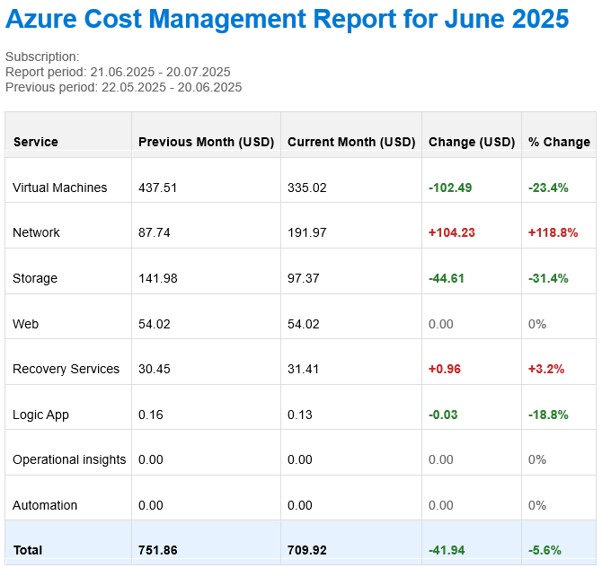Select the Previous period date line
The width and height of the screenshot is (602, 569).
(x=124, y=87)
